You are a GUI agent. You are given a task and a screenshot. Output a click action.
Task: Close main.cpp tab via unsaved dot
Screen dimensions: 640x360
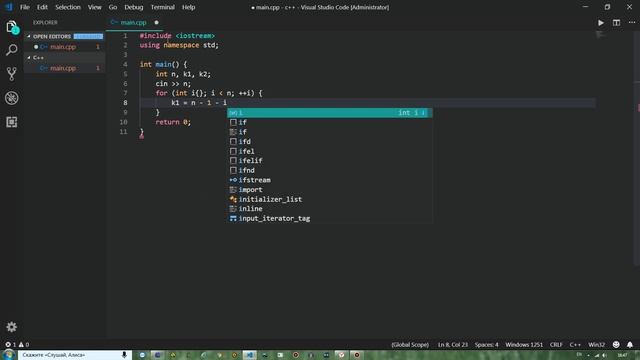point(156,22)
